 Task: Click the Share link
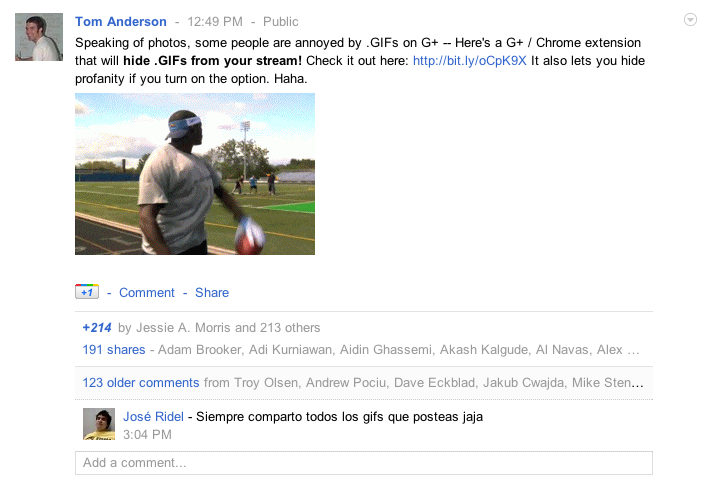pos(212,292)
